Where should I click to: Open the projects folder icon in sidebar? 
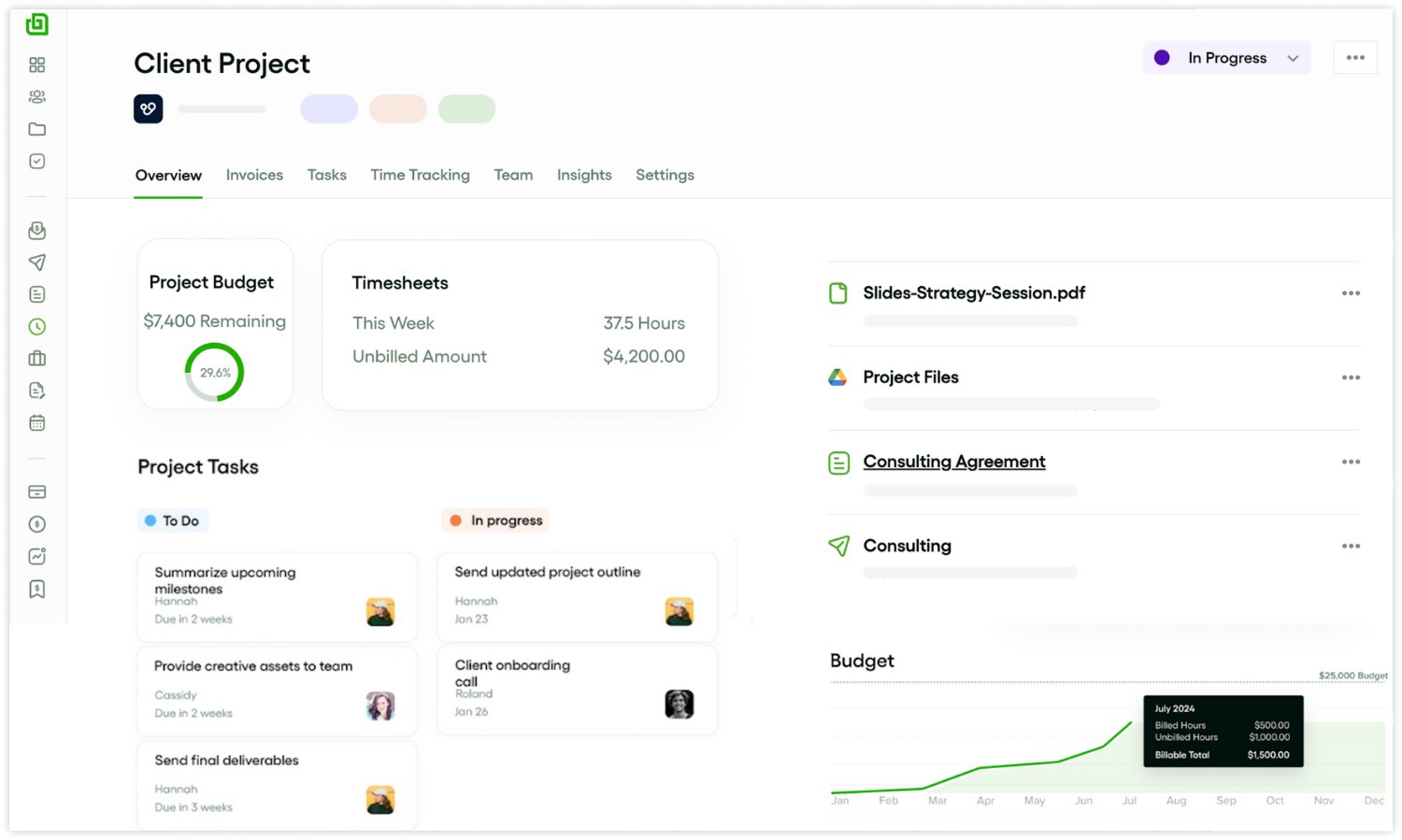[37, 129]
